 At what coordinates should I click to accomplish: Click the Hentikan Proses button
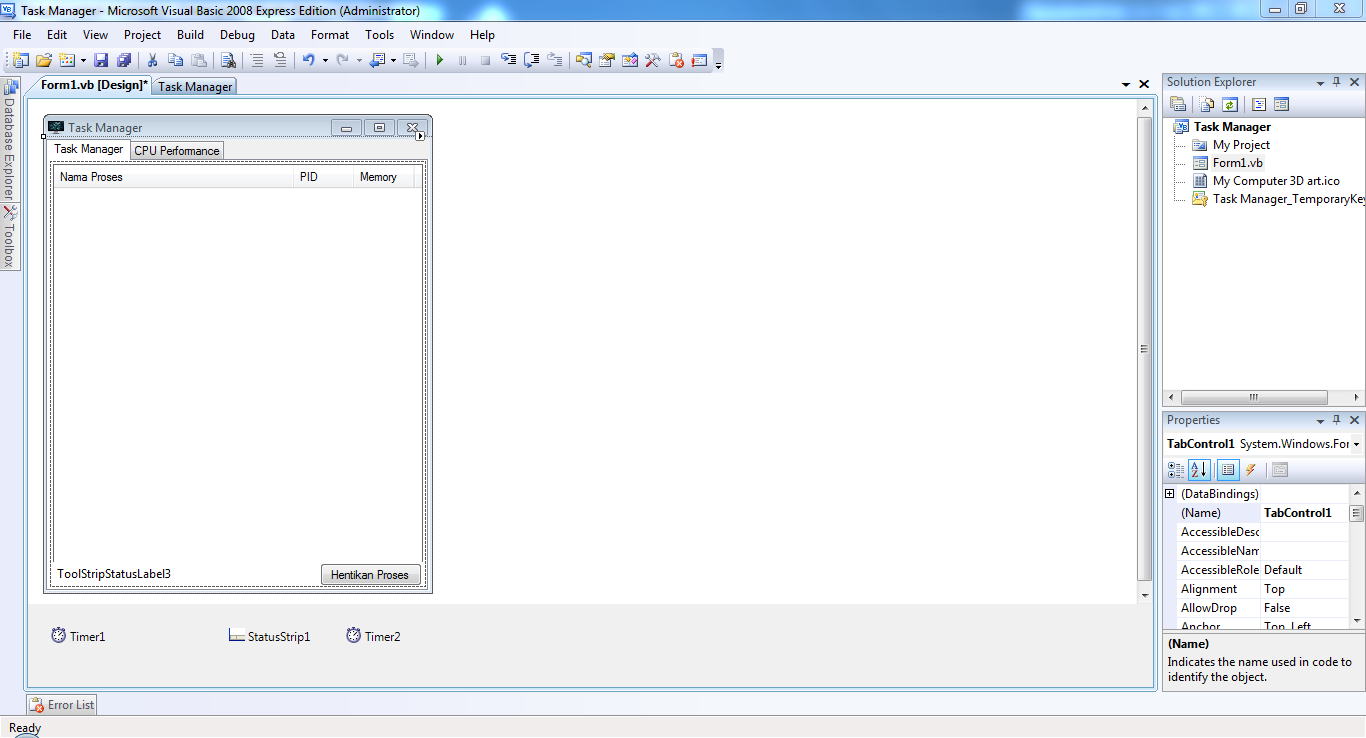370,575
